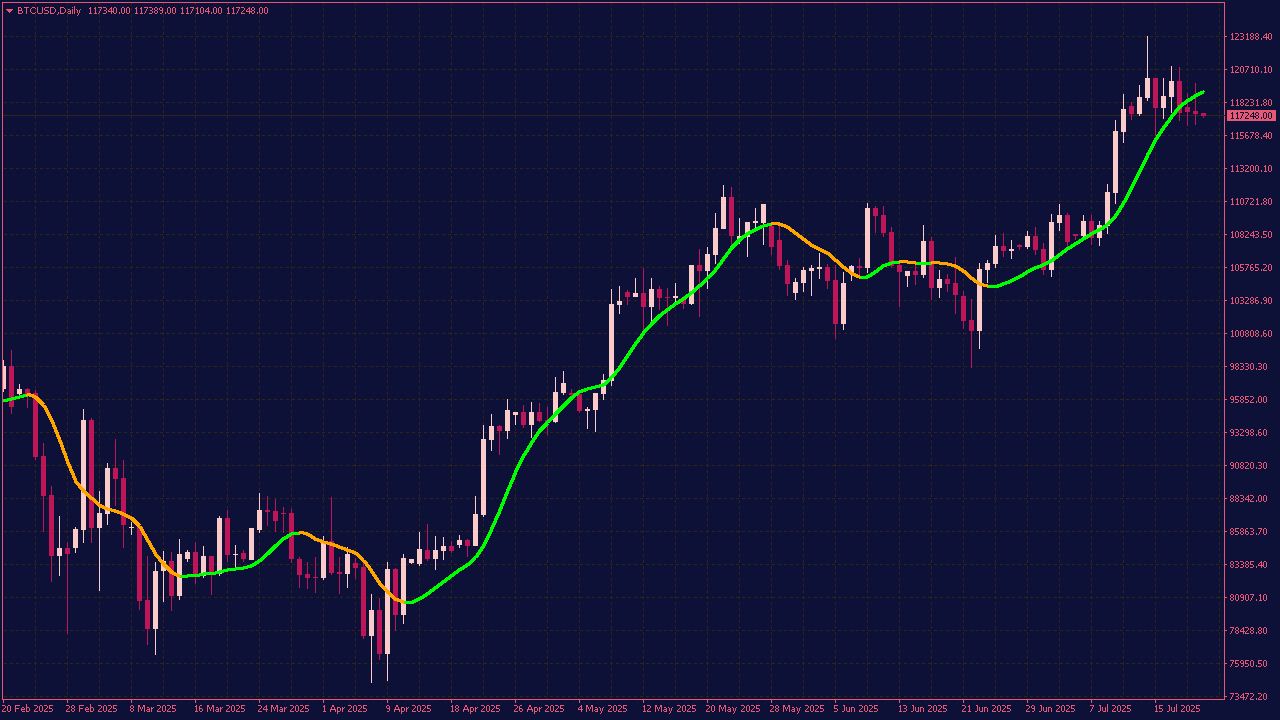
Task: Click the 123188.40 price axis label
Action: (1251, 37)
